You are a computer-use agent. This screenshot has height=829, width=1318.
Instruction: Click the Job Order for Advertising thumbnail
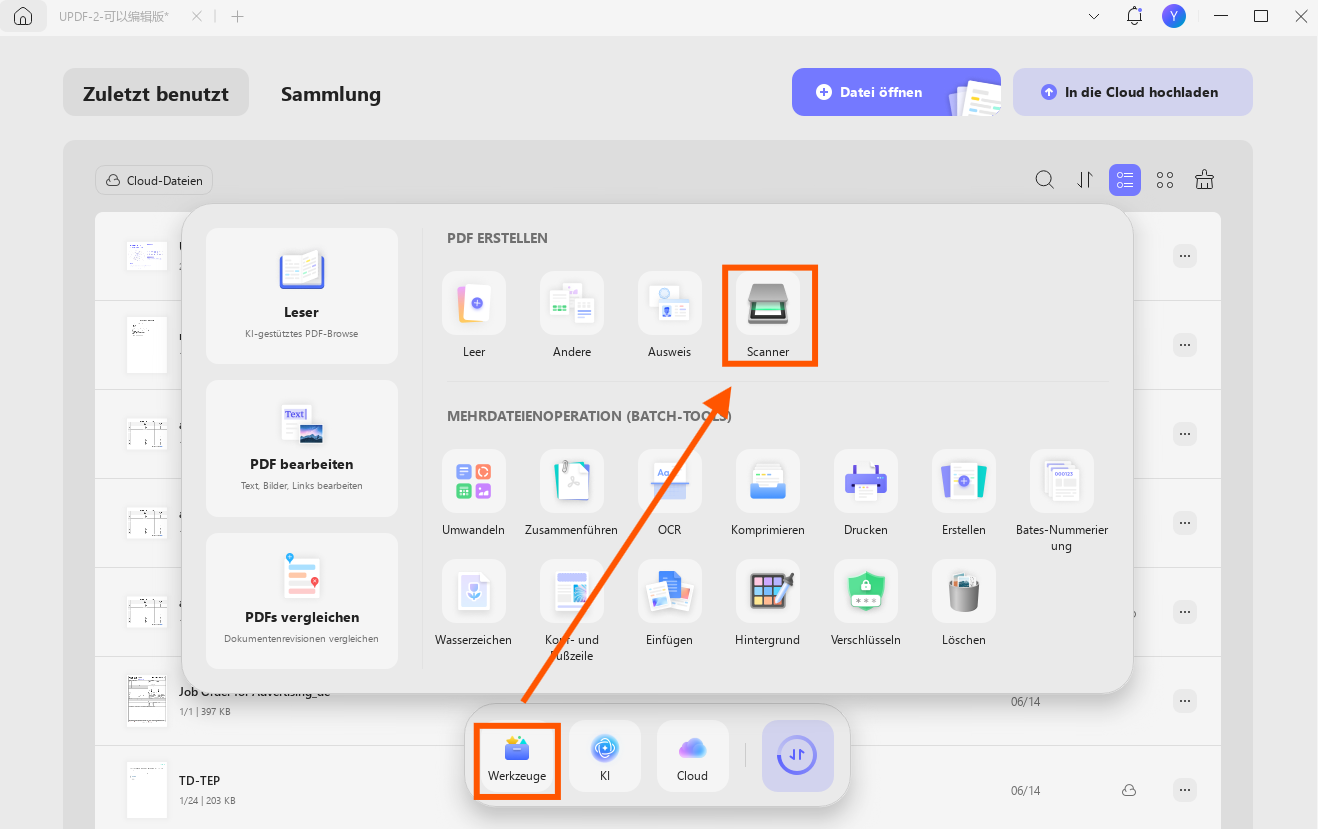pyautogui.click(x=146, y=700)
